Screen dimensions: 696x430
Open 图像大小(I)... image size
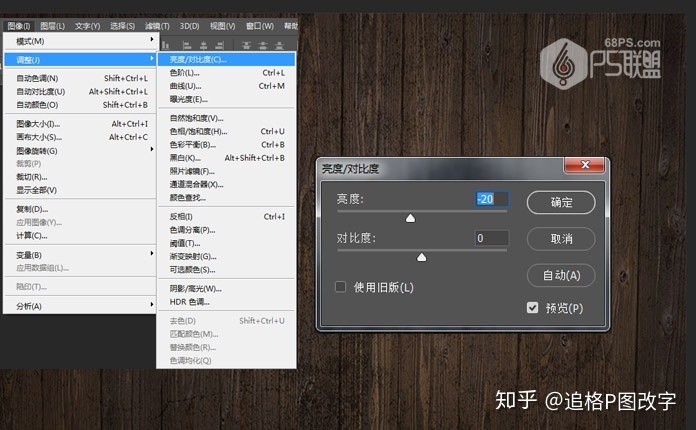[80, 124]
